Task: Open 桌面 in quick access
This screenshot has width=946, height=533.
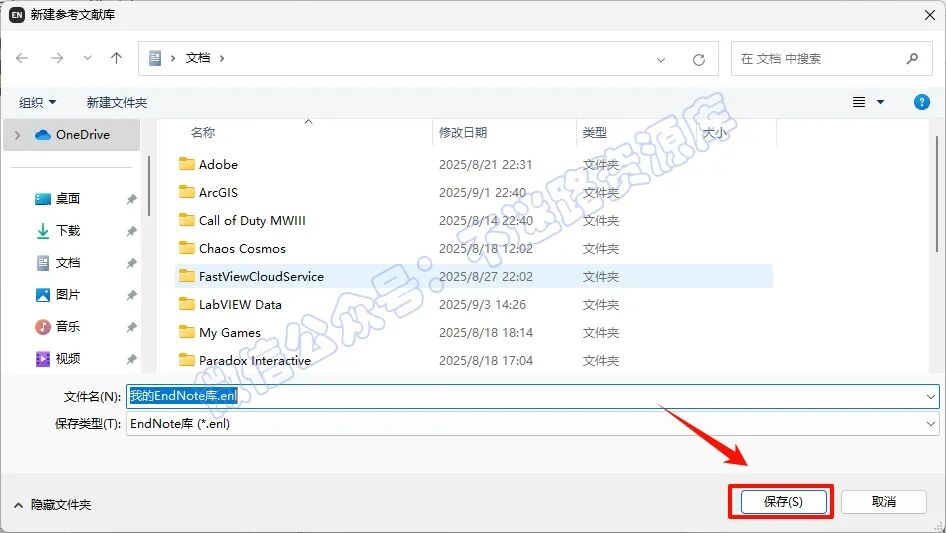Action: [x=68, y=199]
